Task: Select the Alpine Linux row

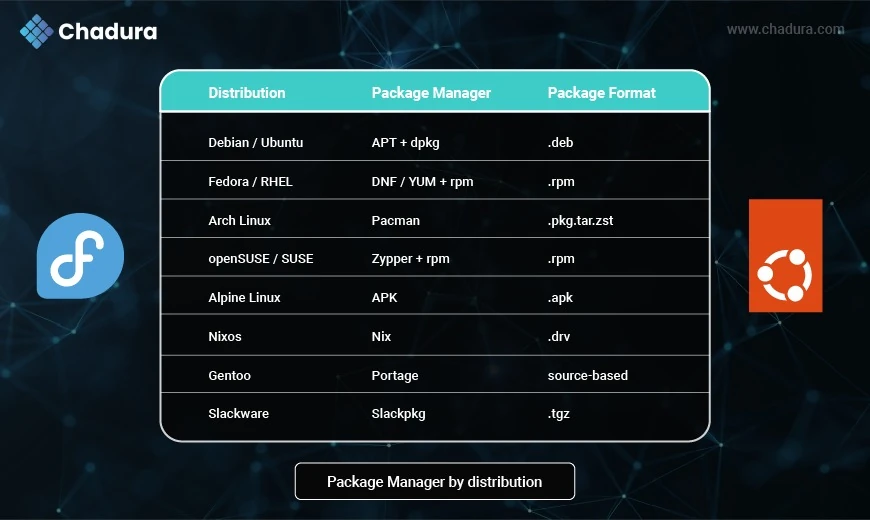Action: point(435,297)
